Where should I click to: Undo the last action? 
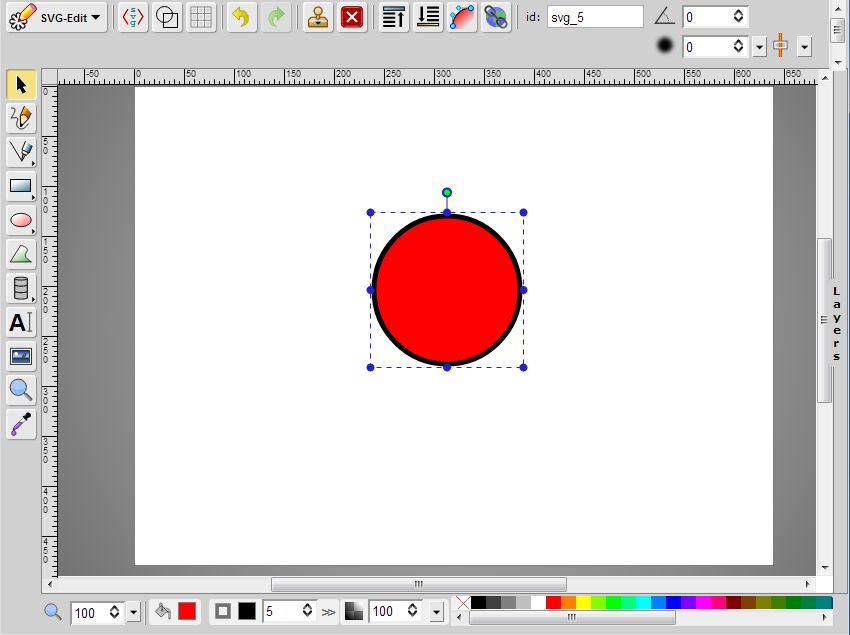click(241, 17)
